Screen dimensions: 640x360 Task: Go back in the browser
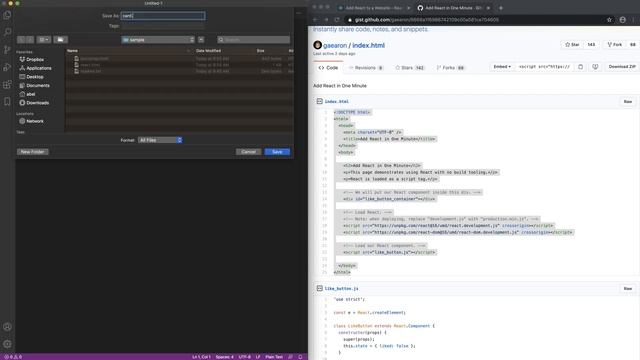(315, 20)
